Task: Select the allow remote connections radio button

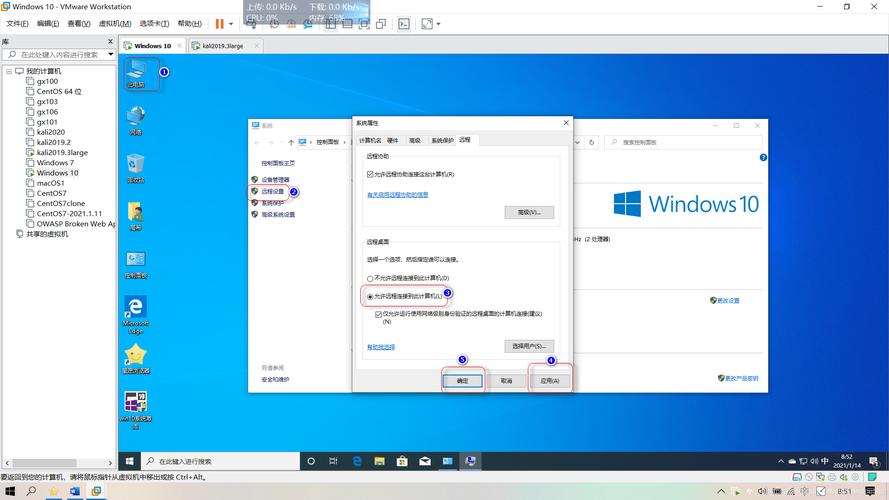Action: point(370,296)
